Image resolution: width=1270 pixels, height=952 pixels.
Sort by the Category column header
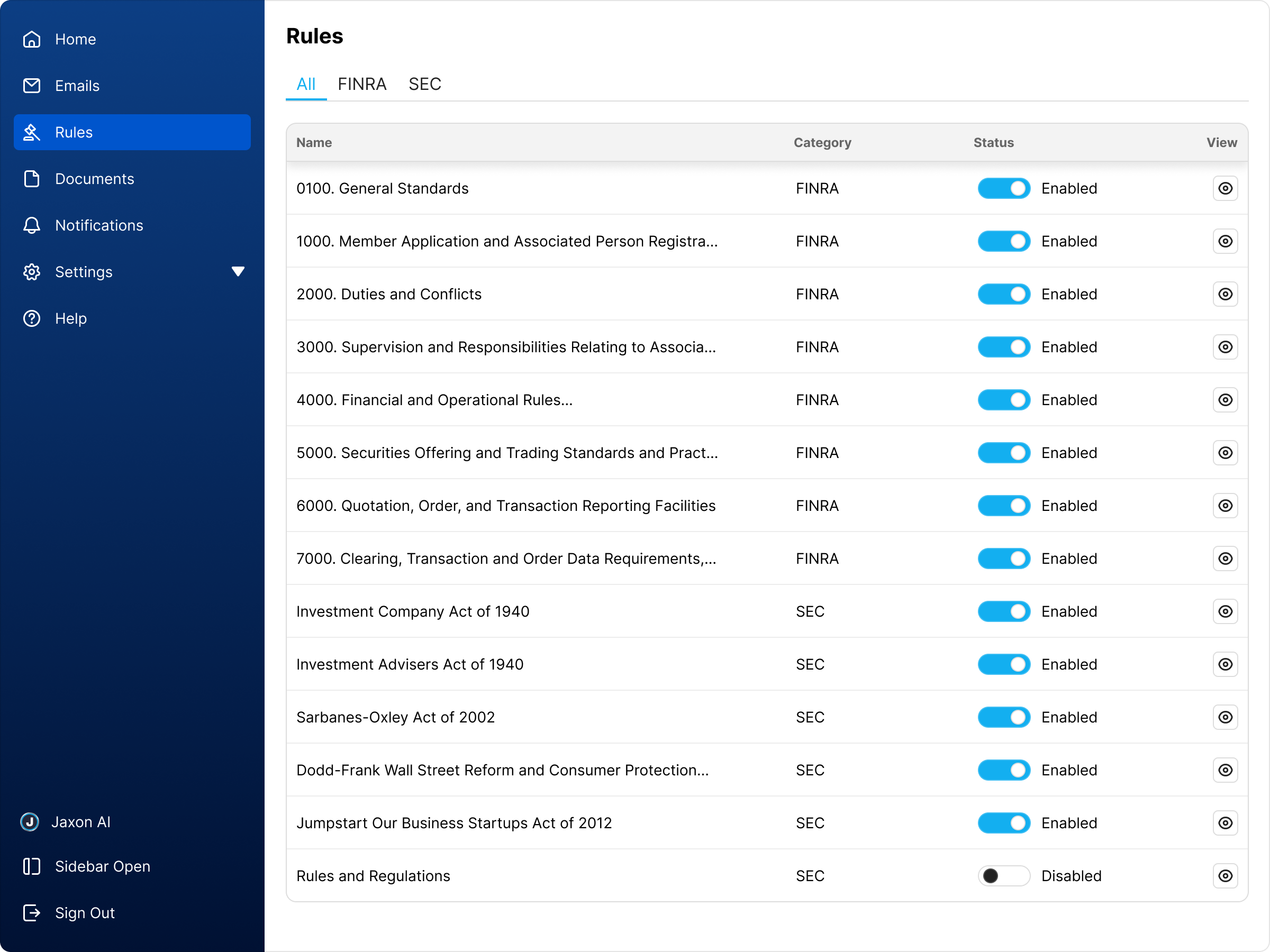point(822,142)
